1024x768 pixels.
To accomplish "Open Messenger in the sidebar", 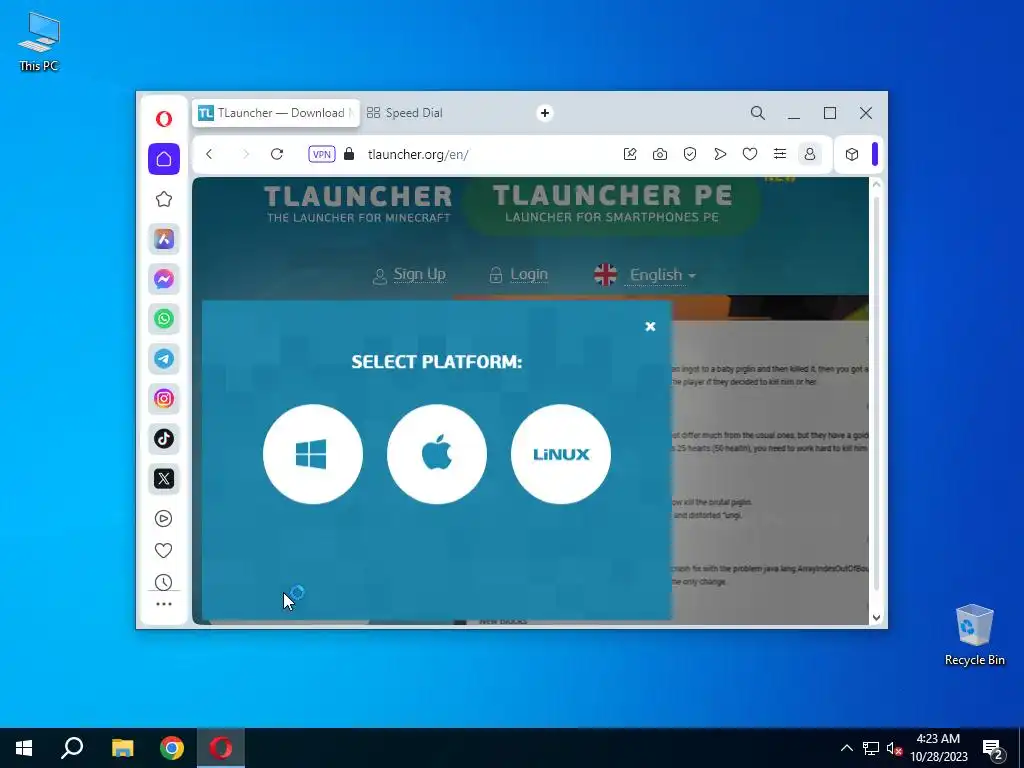I will [164, 279].
